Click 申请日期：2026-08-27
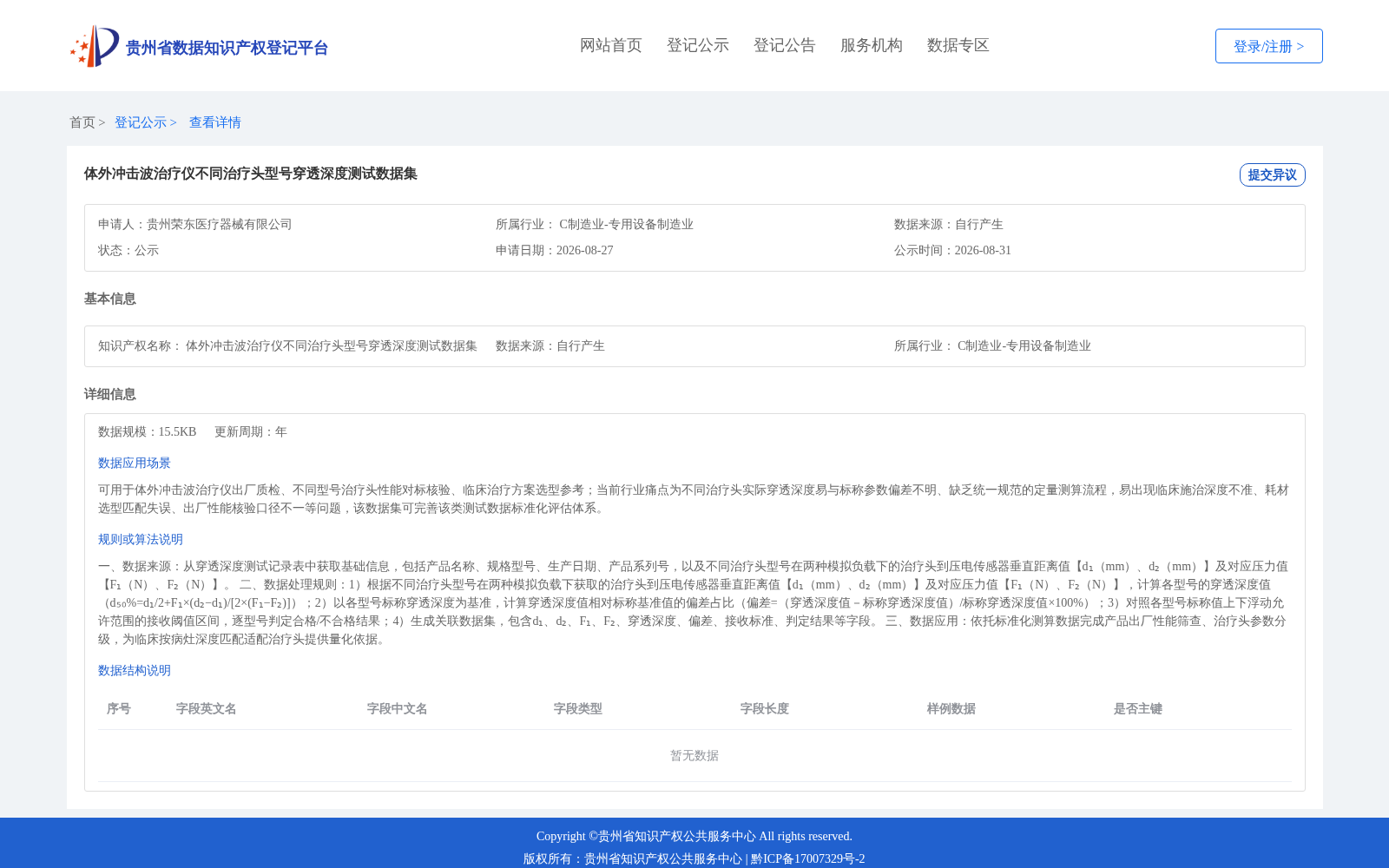The height and width of the screenshot is (868, 1389). (x=555, y=250)
